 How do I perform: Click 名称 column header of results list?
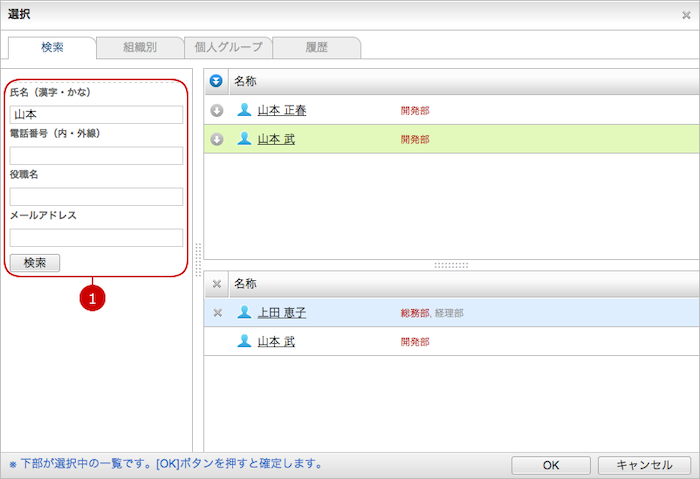tap(246, 81)
